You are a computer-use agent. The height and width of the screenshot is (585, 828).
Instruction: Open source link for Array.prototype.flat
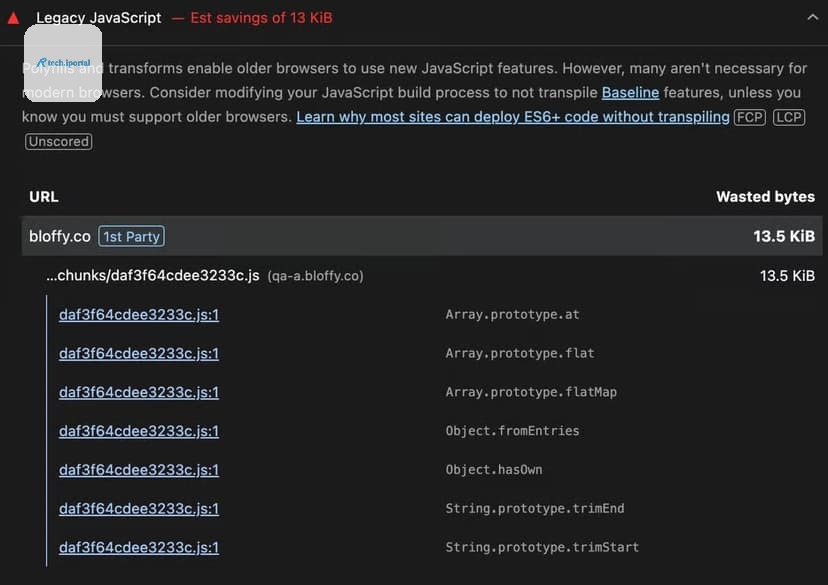[x=139, y=353]
